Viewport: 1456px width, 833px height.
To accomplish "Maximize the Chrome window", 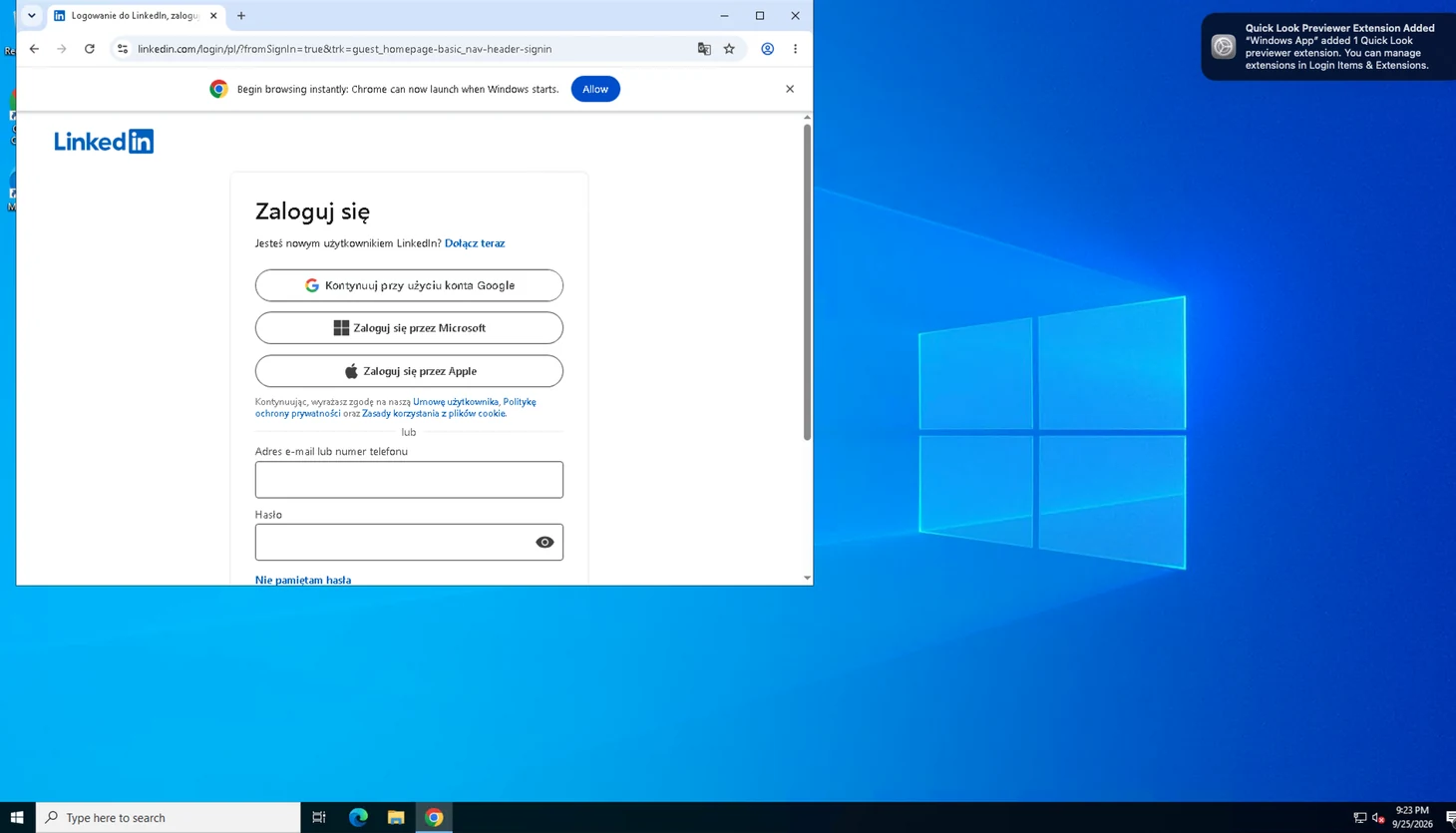I will (x=760, y=16).
